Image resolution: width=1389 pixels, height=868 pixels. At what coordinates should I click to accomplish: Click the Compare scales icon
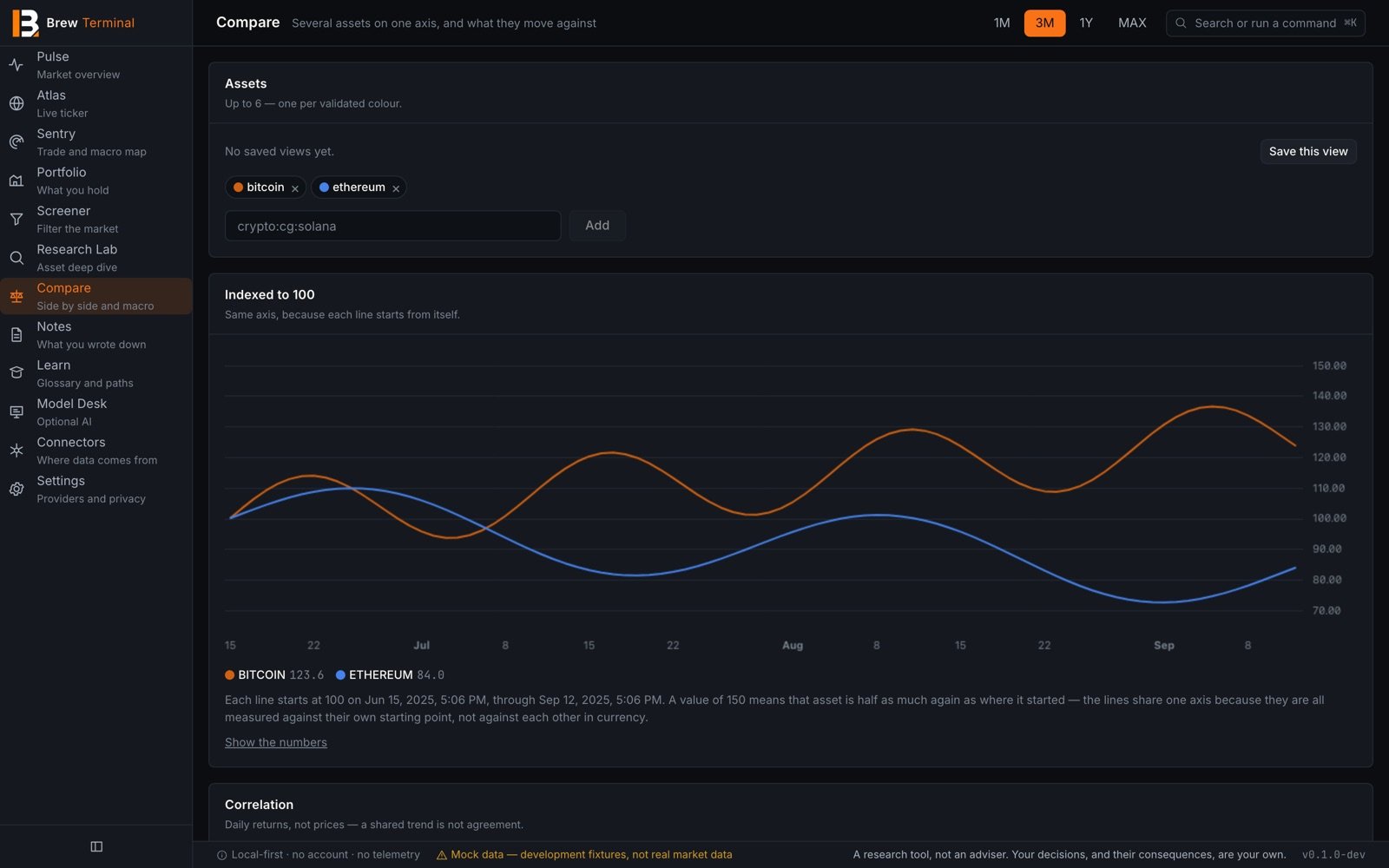coord(16,297)
